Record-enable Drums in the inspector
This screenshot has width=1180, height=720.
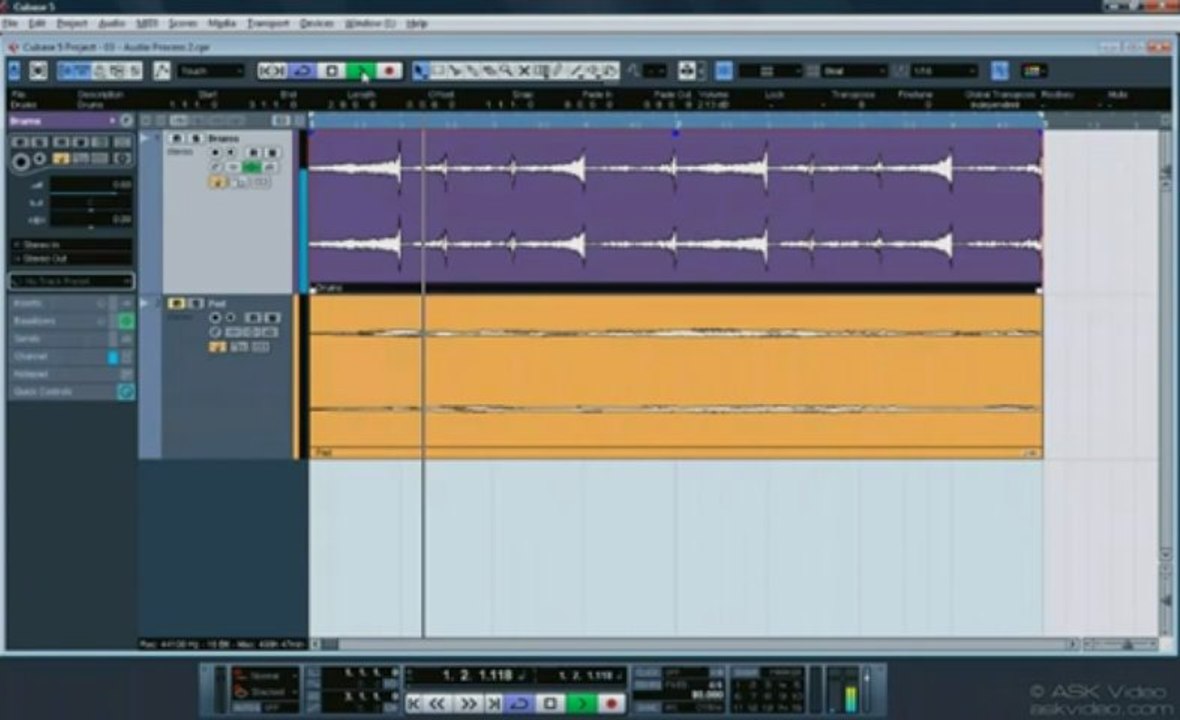tap(21, 161)
